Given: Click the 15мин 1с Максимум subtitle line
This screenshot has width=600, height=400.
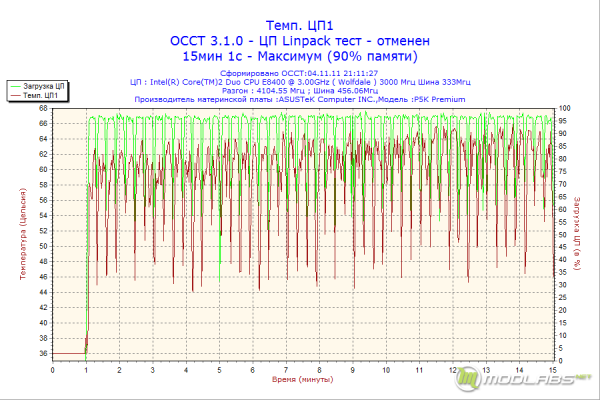Looking at the screenshot, I should click(300, 56).
